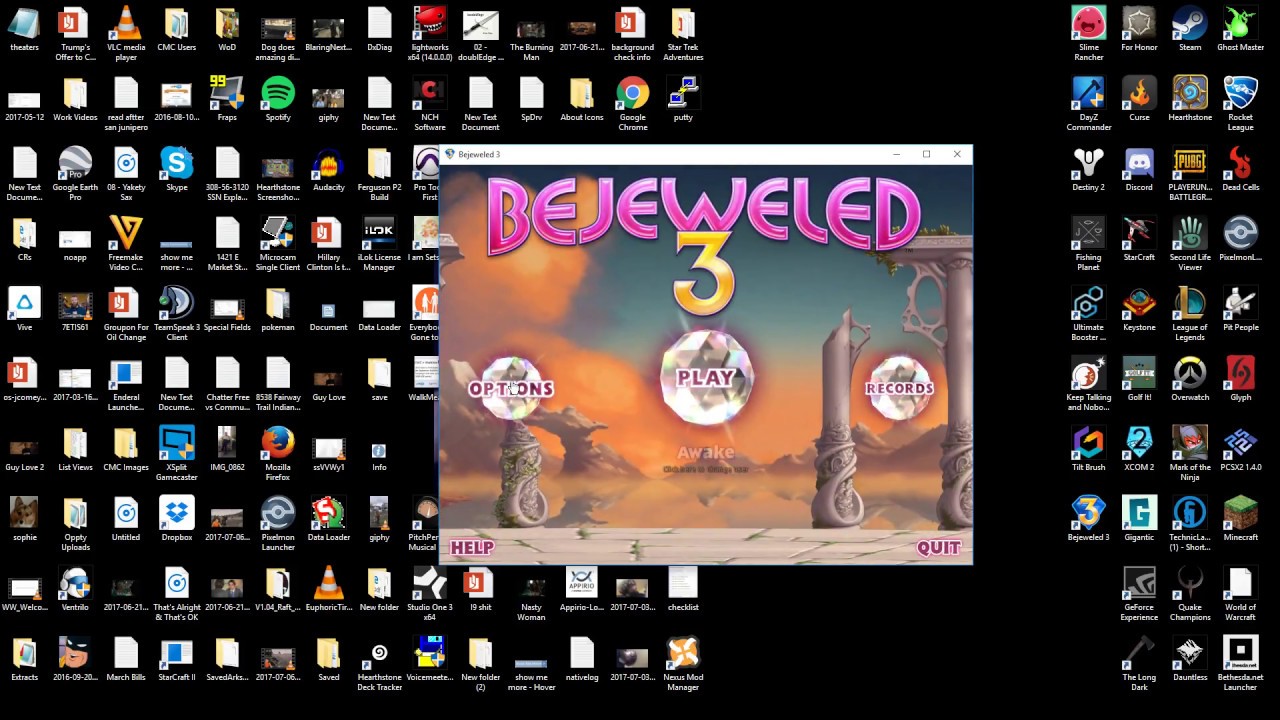Screen dimensions: 1280x720
Task: Launch VLC media player
Action: [125, 22]
